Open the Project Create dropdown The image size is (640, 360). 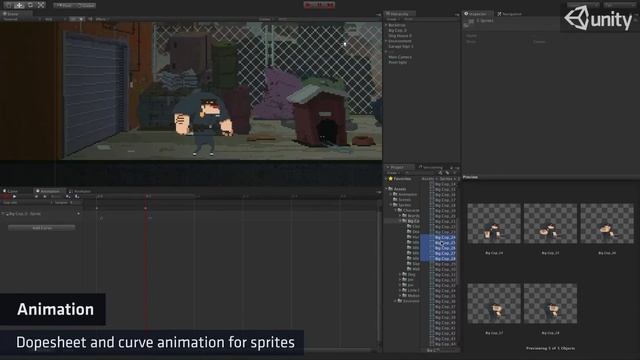coord(392,173)
